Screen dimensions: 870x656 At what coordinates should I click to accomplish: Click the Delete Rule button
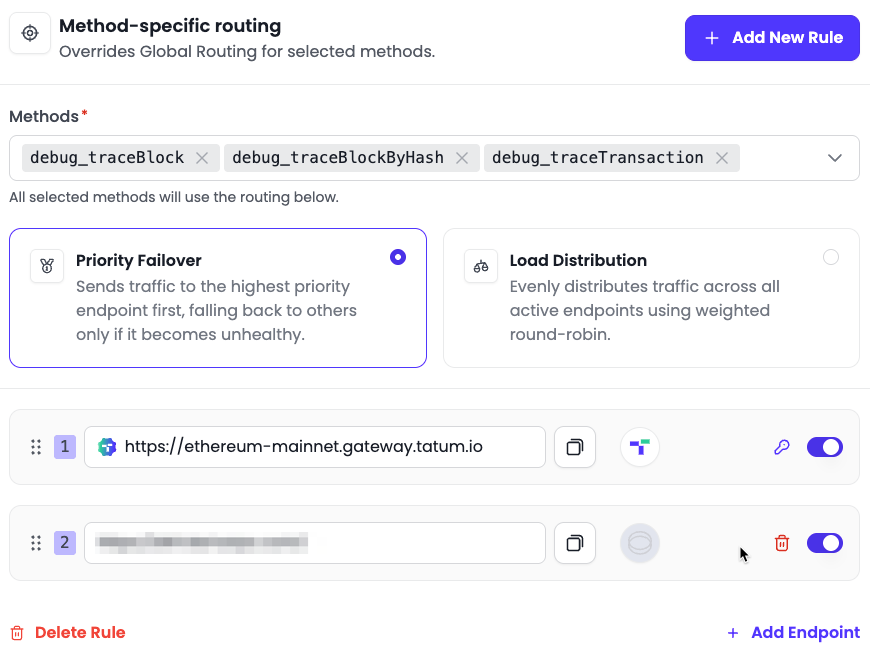tap(68, 632)
